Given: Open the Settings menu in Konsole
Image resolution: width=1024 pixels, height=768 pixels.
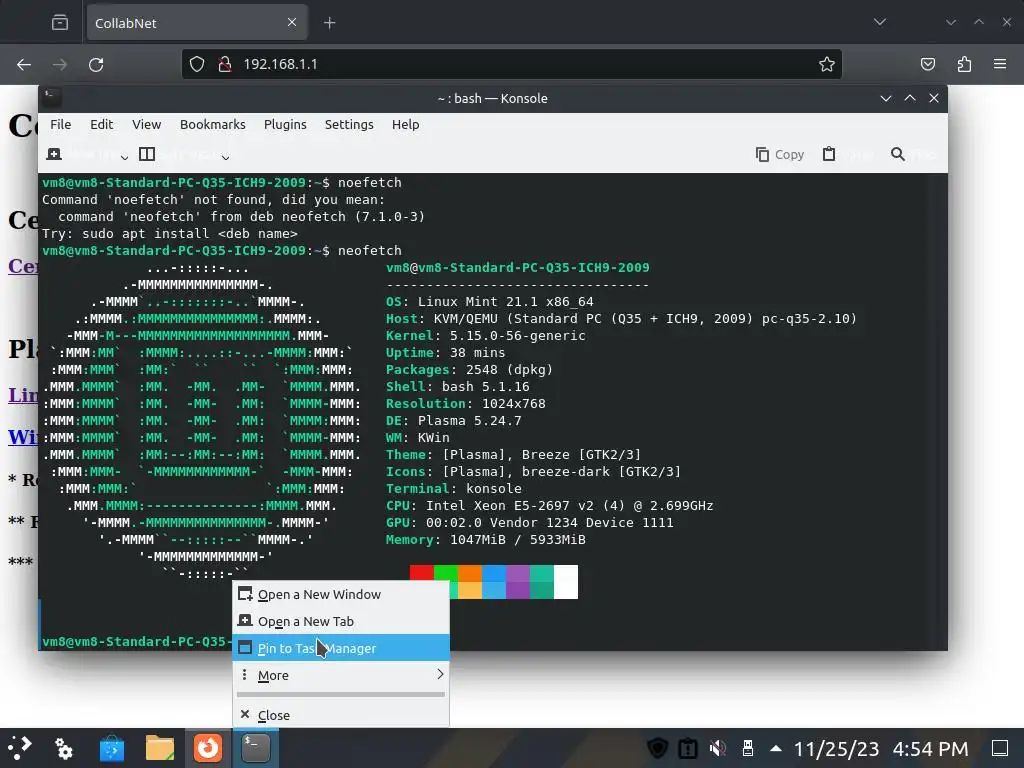Looking at the screenshot, I should pos(349,124).
